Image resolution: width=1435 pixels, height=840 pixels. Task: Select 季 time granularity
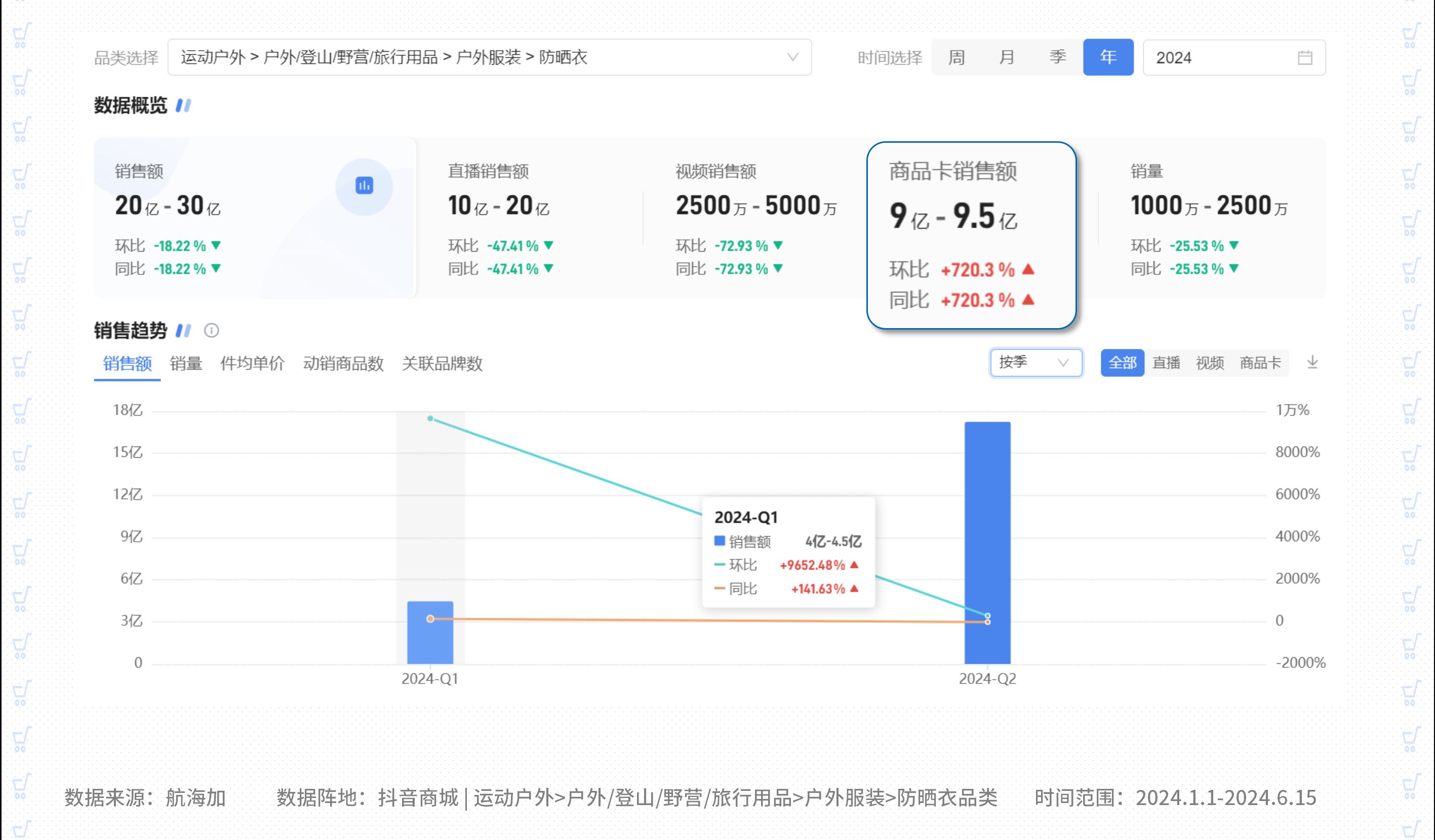coord(1057,58)
